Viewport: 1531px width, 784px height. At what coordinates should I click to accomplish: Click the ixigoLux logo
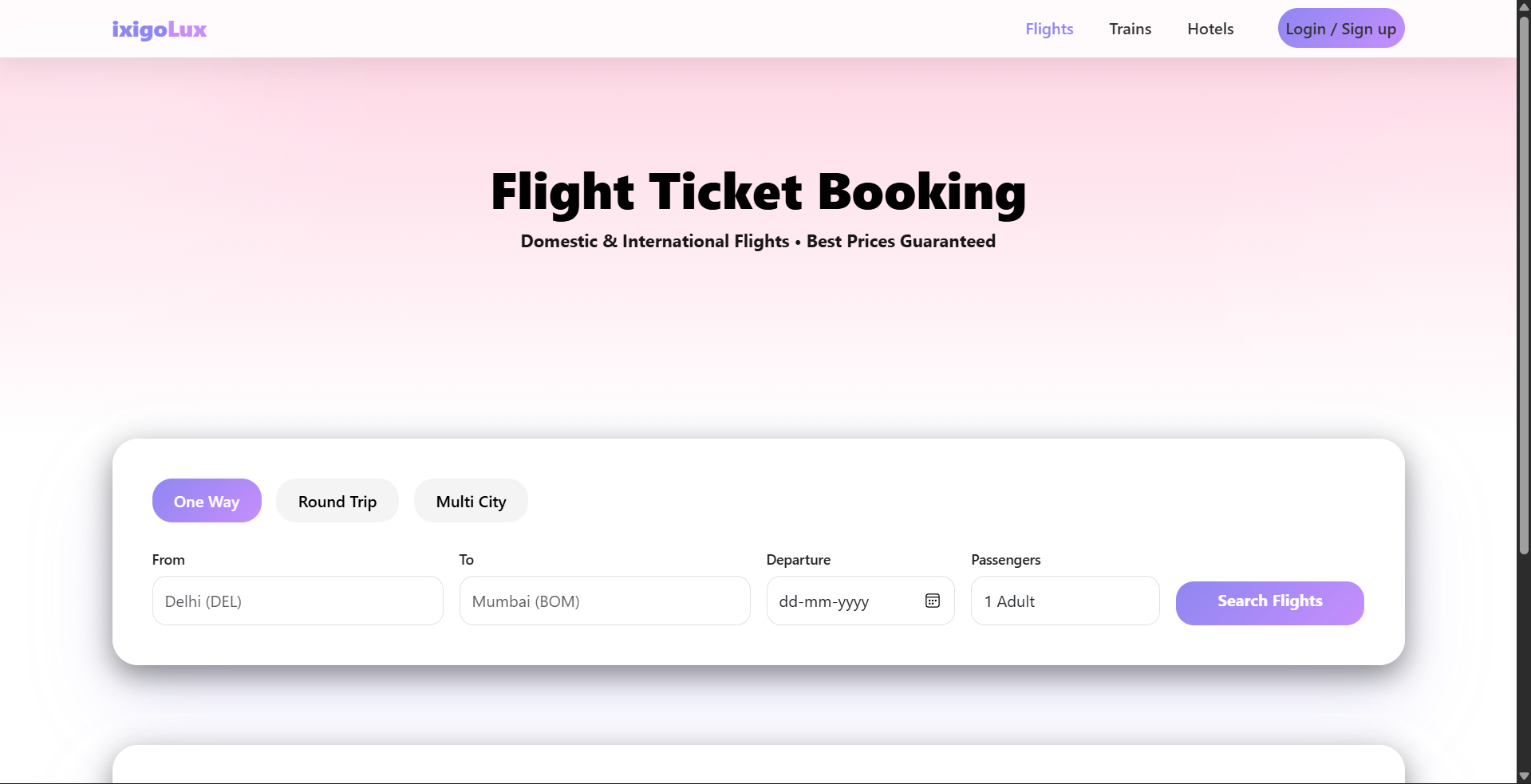[x=160, y=30]
